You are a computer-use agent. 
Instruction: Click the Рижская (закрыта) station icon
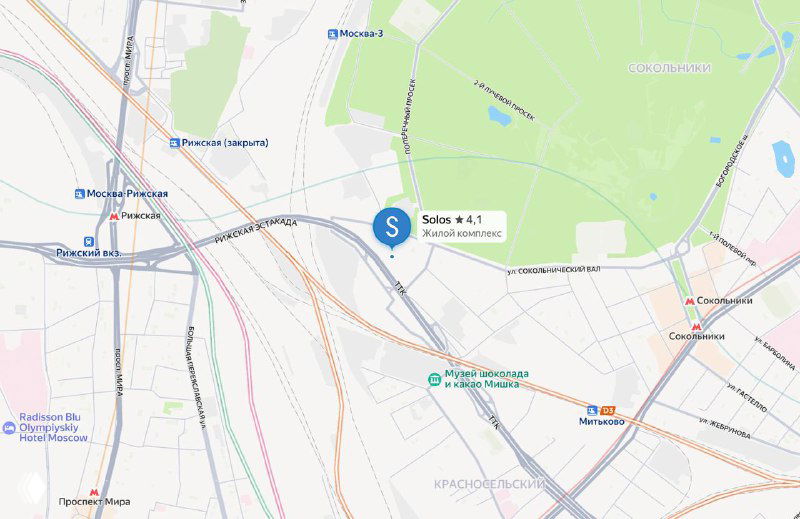[175, 143]
